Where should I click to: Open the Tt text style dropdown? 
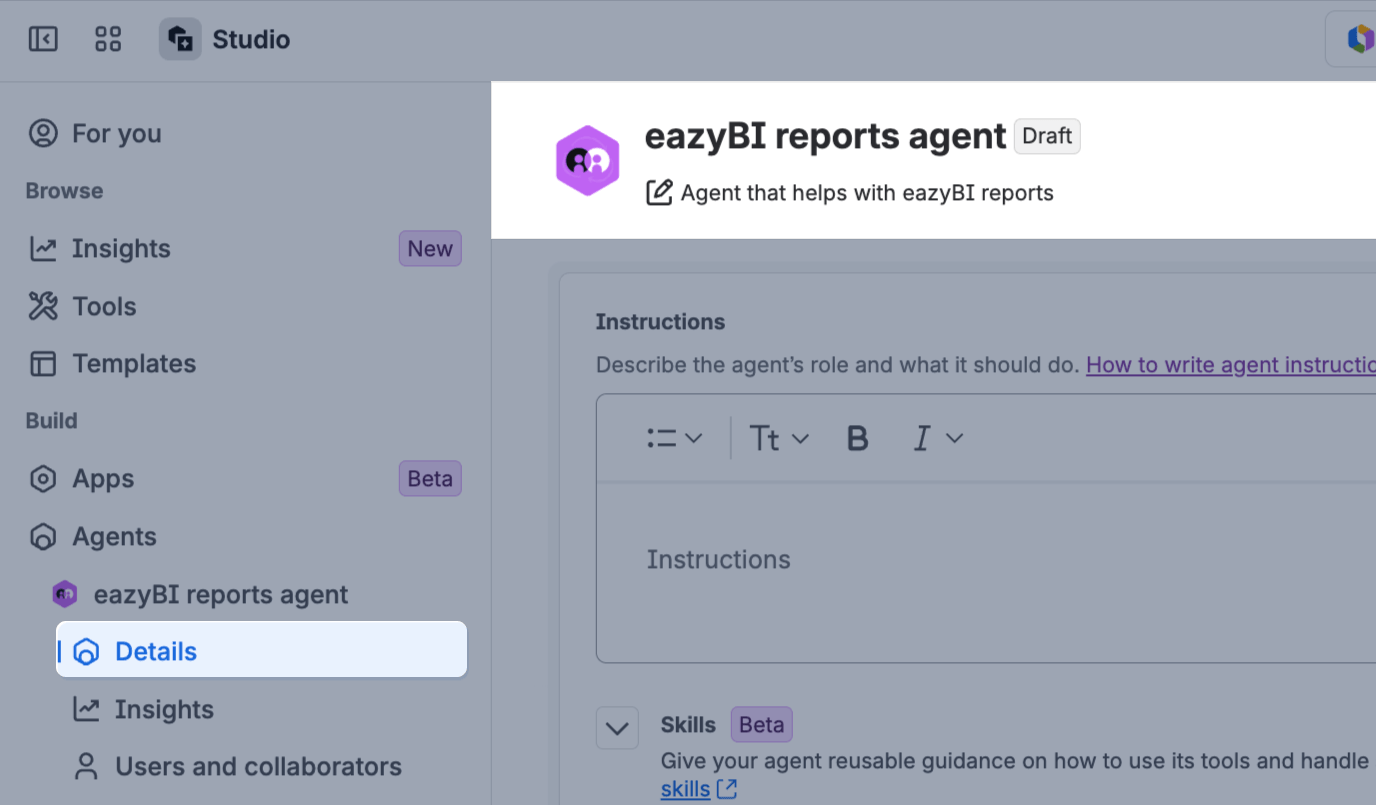[779, 438]
